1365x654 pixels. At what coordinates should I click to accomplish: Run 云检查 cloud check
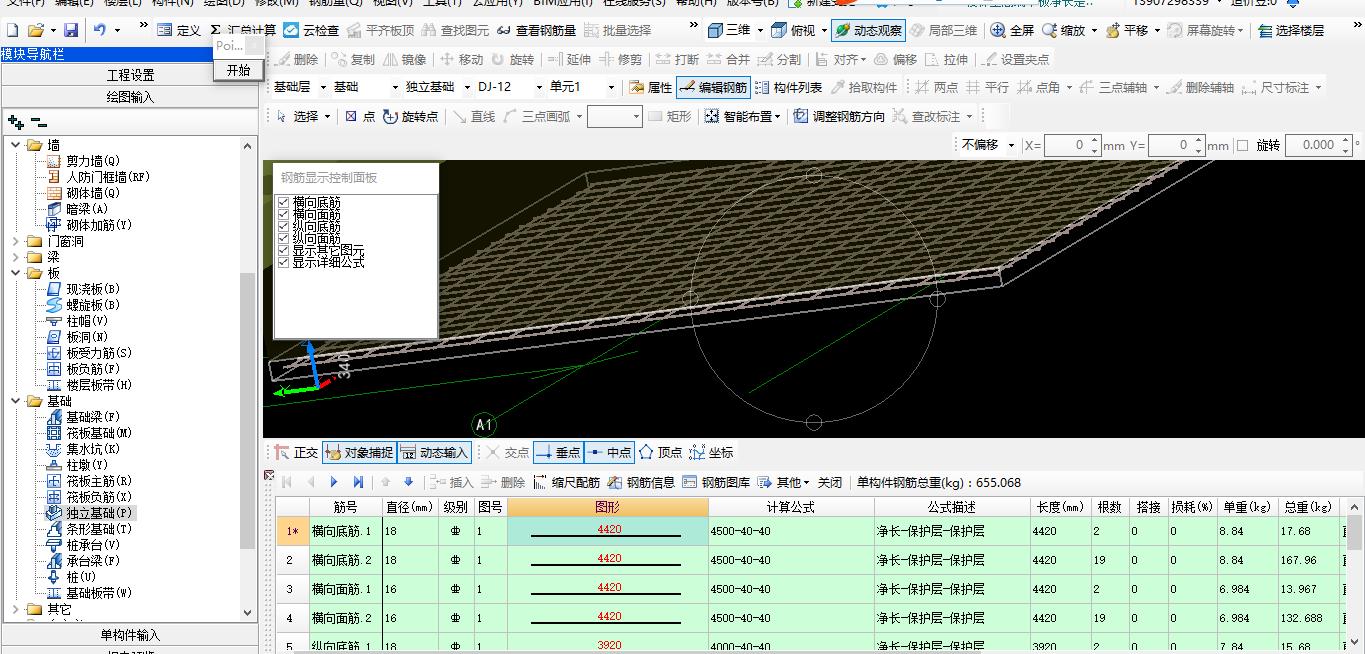click(x=311, y=31)
